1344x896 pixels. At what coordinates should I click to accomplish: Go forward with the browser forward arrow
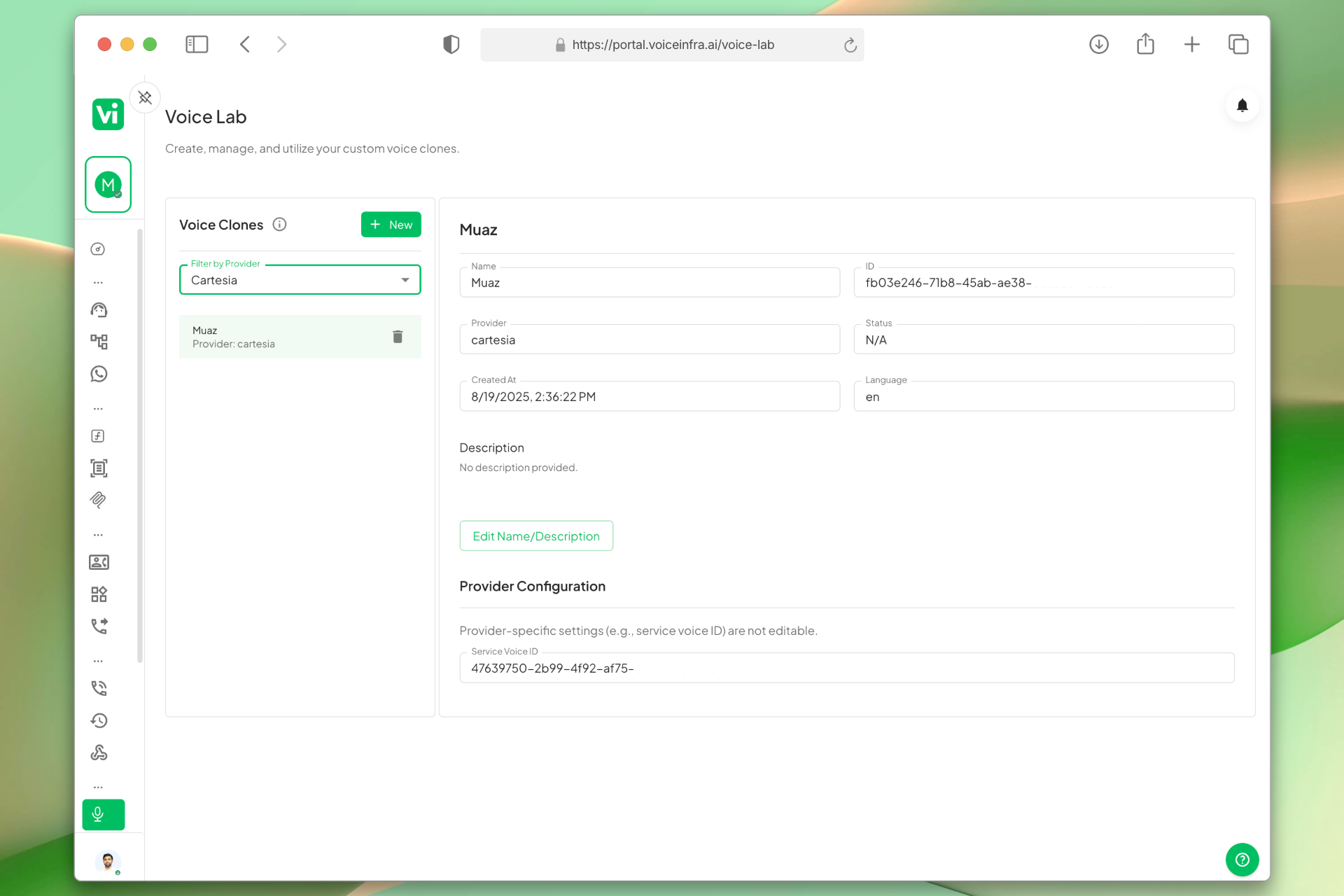click(x=281, y=44)
